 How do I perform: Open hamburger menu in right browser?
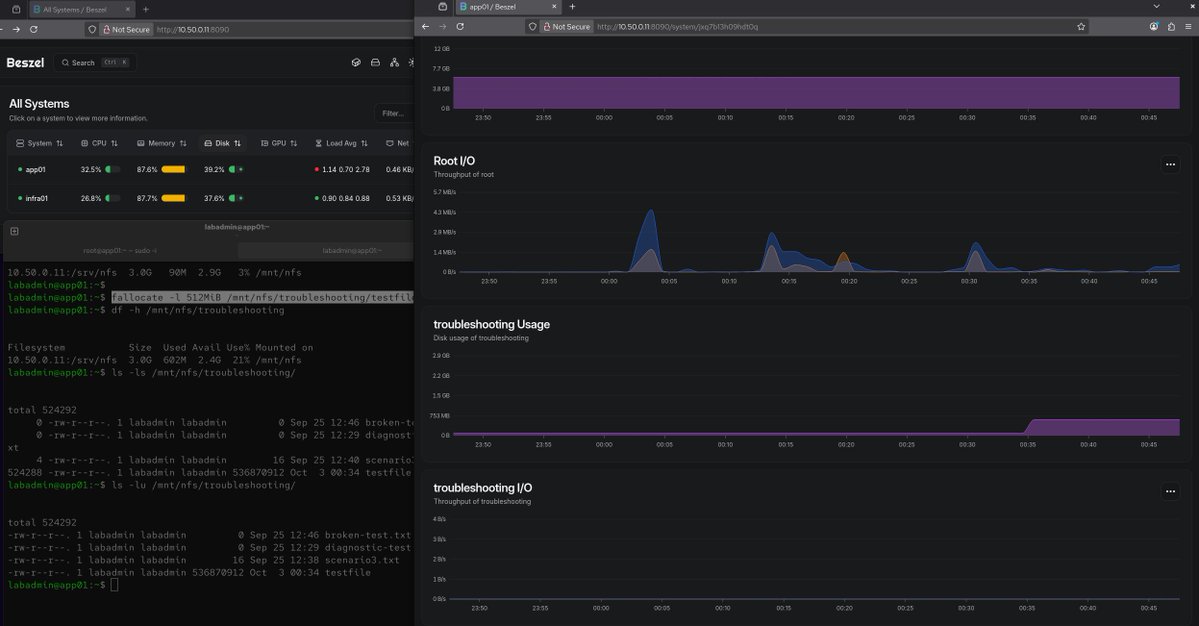(1188, 26)
